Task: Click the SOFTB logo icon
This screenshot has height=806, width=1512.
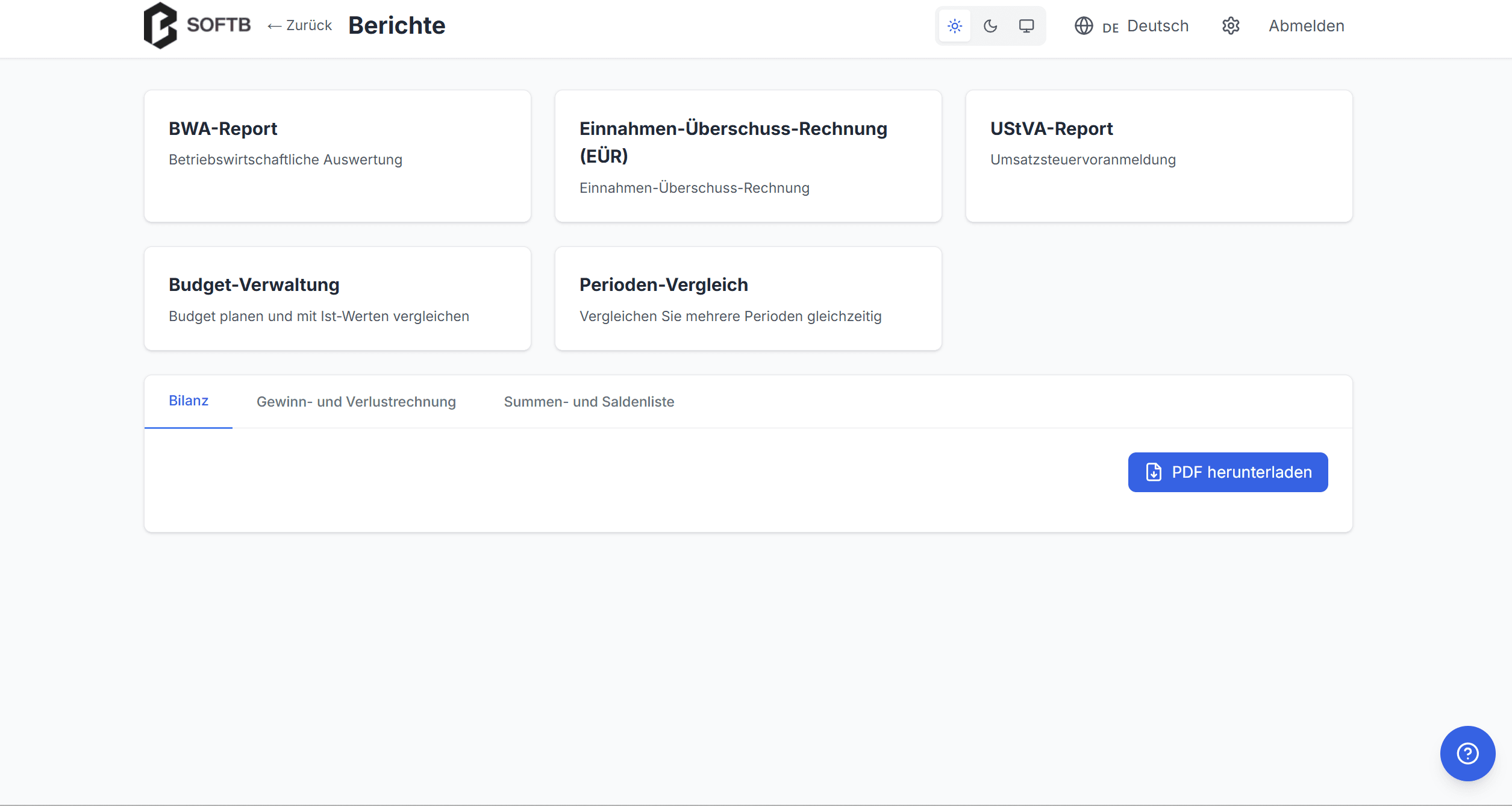Action: [x=160, y=25]
